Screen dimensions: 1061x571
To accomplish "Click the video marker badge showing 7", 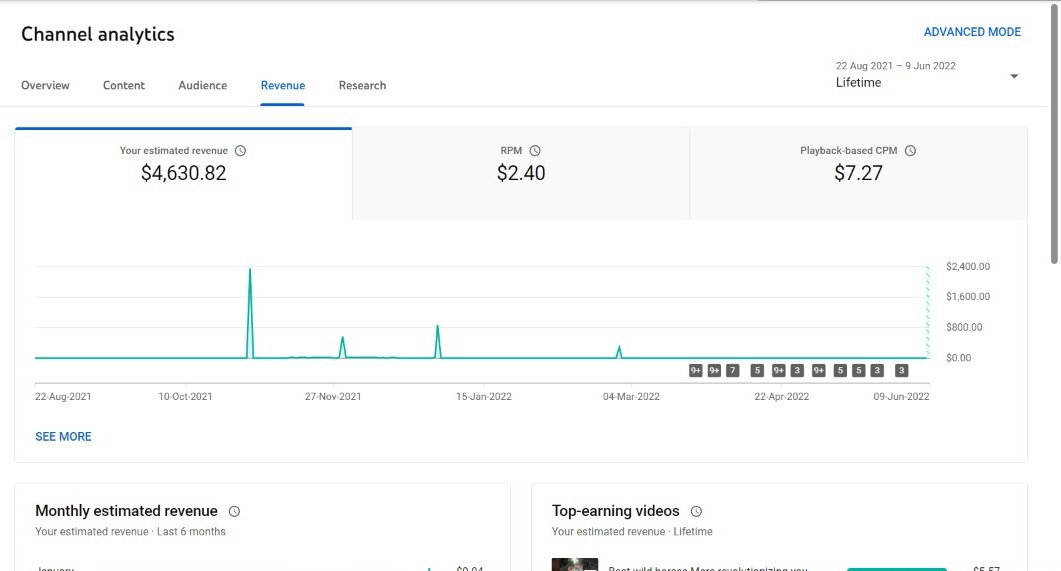I will [x=732, y=371].
